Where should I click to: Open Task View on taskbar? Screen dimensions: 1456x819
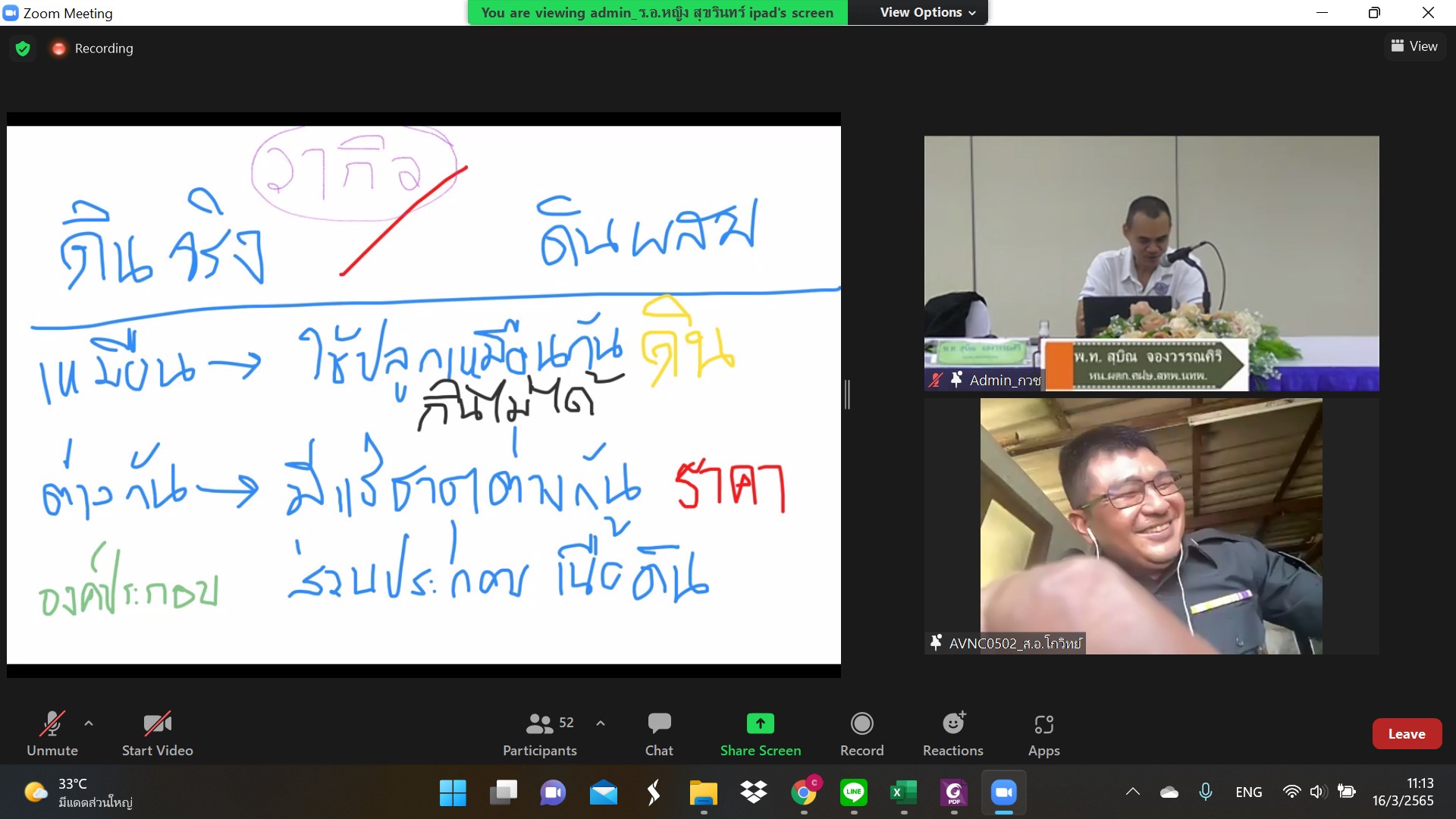[x=503, y=793]
